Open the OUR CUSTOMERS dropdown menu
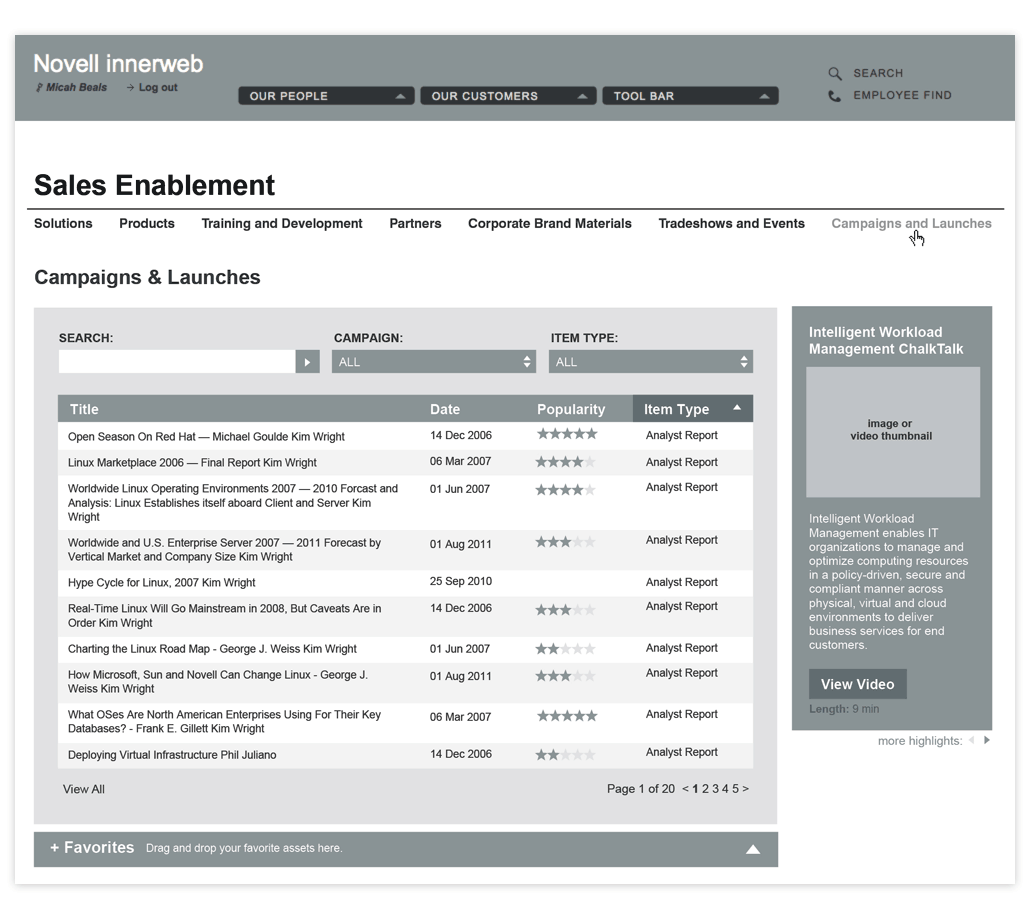1029x920 pixels. point(509,96)
